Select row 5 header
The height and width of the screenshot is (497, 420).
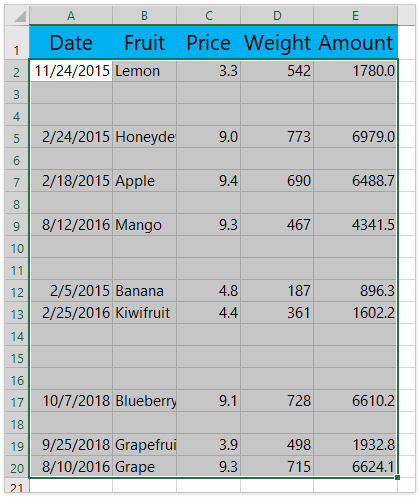point(17,137)
